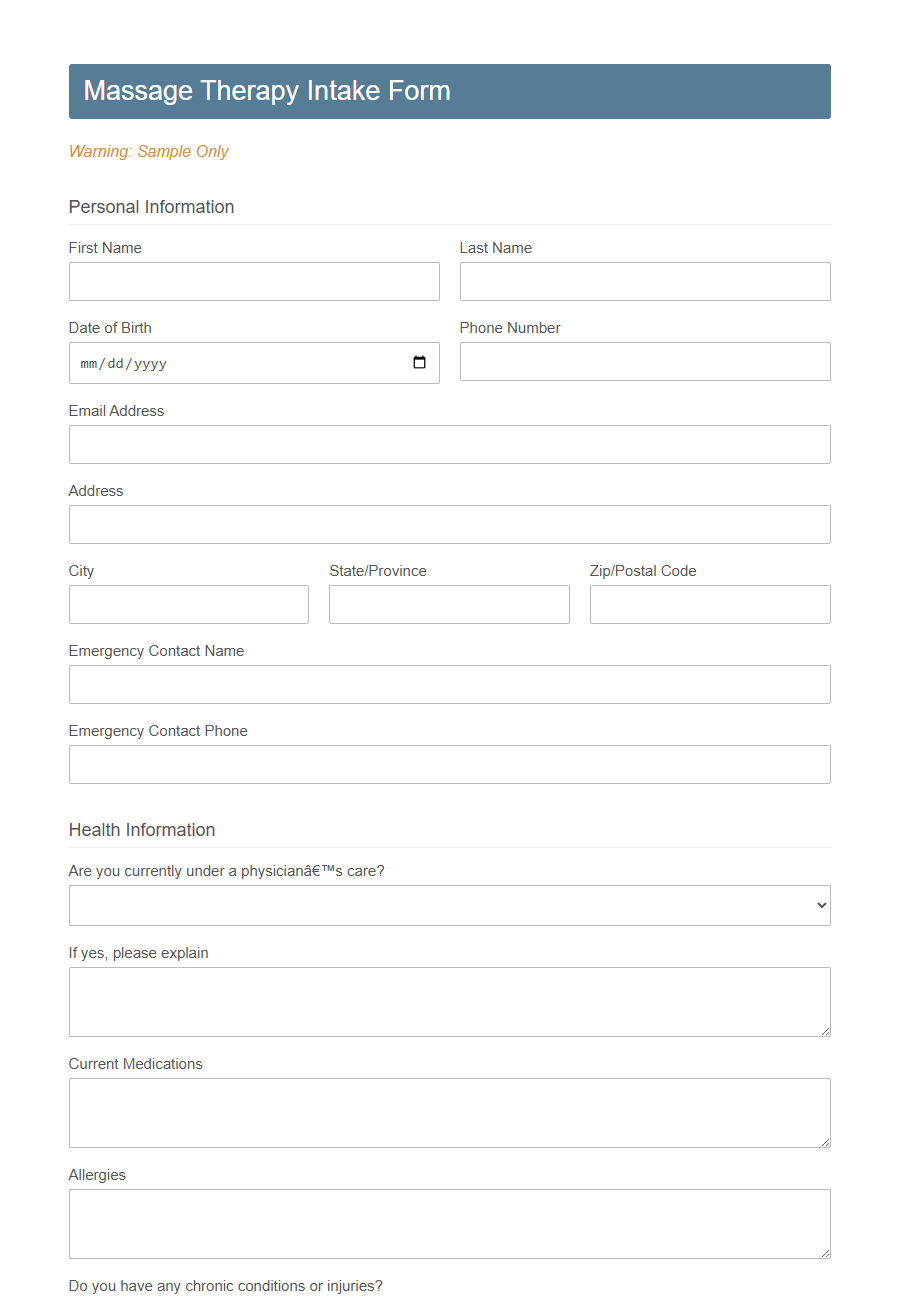Click the 'Warning: Sample Only' text
Image resolution: width=900 pixels, height=1300 pixels.
tap(148, 151)
